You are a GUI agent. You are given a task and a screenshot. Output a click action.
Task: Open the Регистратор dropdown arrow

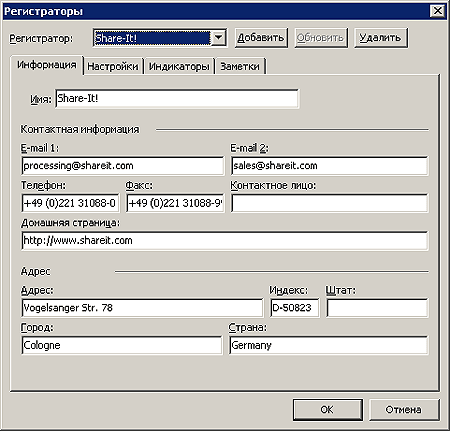point(218,38)
